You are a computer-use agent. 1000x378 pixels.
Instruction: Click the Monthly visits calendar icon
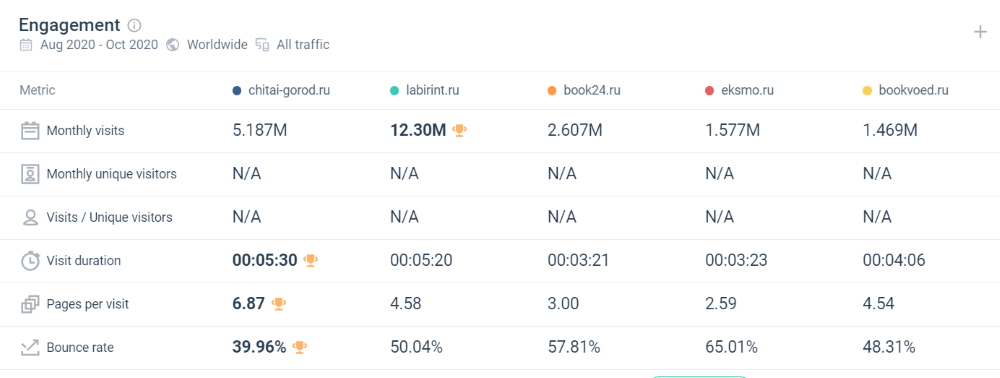pyautogui.click(x=30, y=131)
